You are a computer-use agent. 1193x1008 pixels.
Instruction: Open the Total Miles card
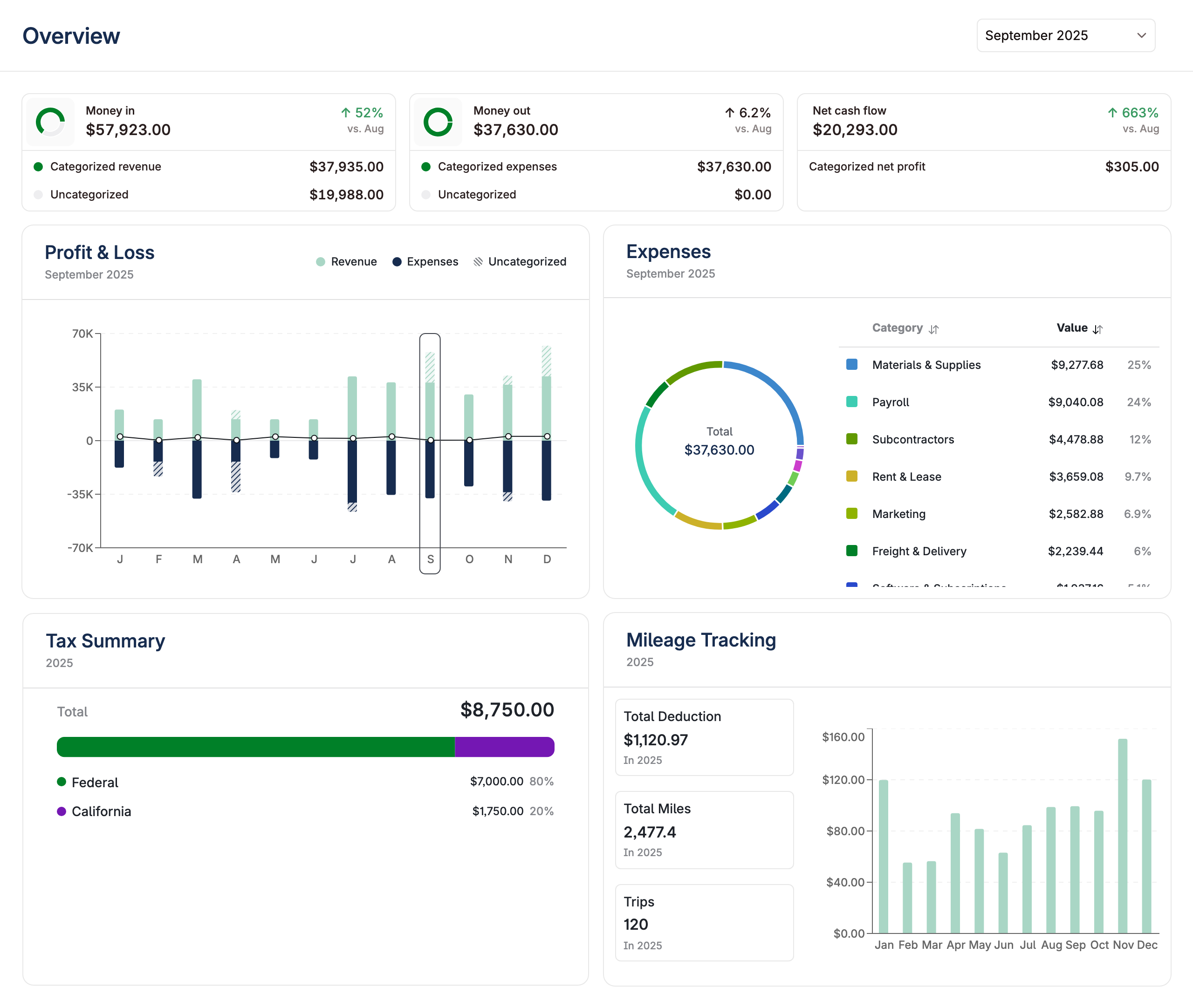tap(704, 830)
